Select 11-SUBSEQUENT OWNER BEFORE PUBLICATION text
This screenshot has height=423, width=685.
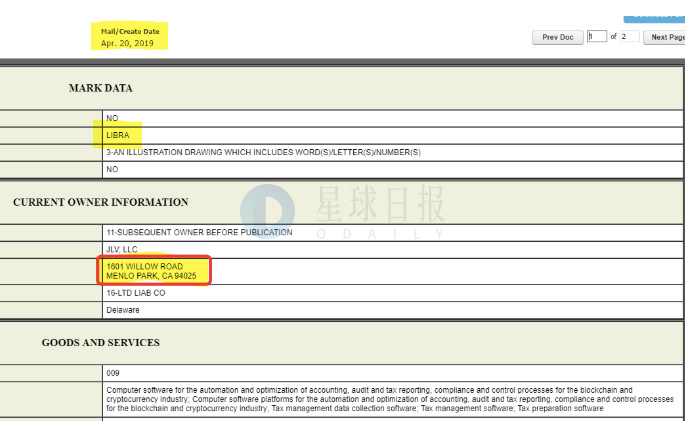199,232
